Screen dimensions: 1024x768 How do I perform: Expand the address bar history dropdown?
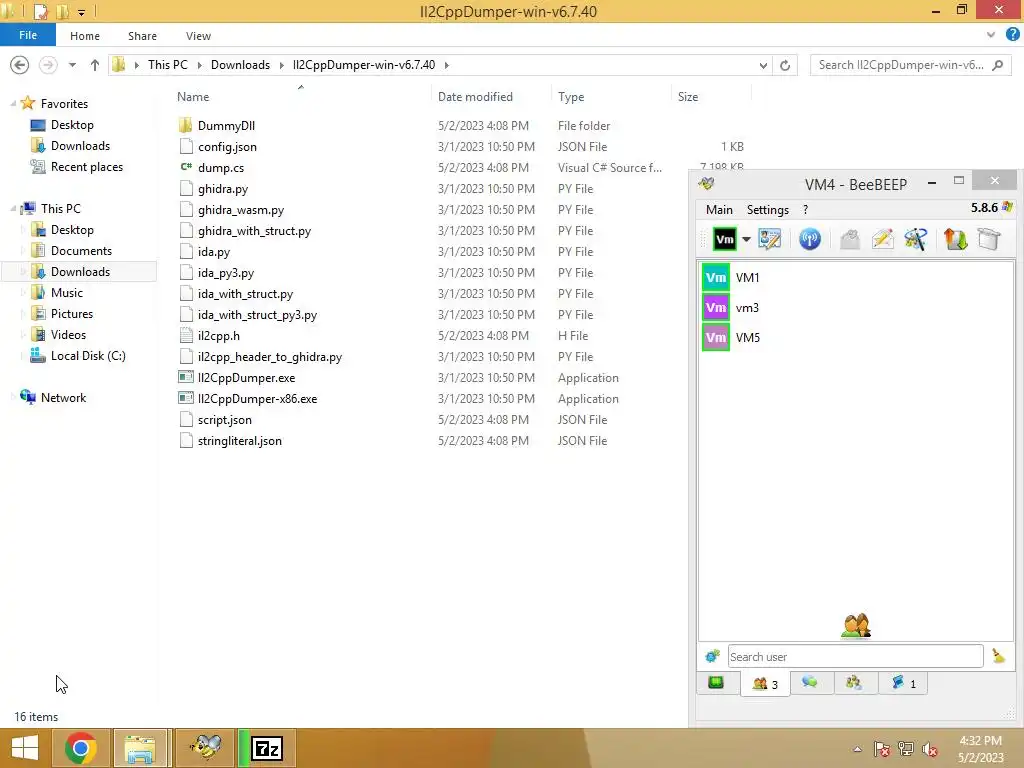pyautogui.click(x=763, y=65)
